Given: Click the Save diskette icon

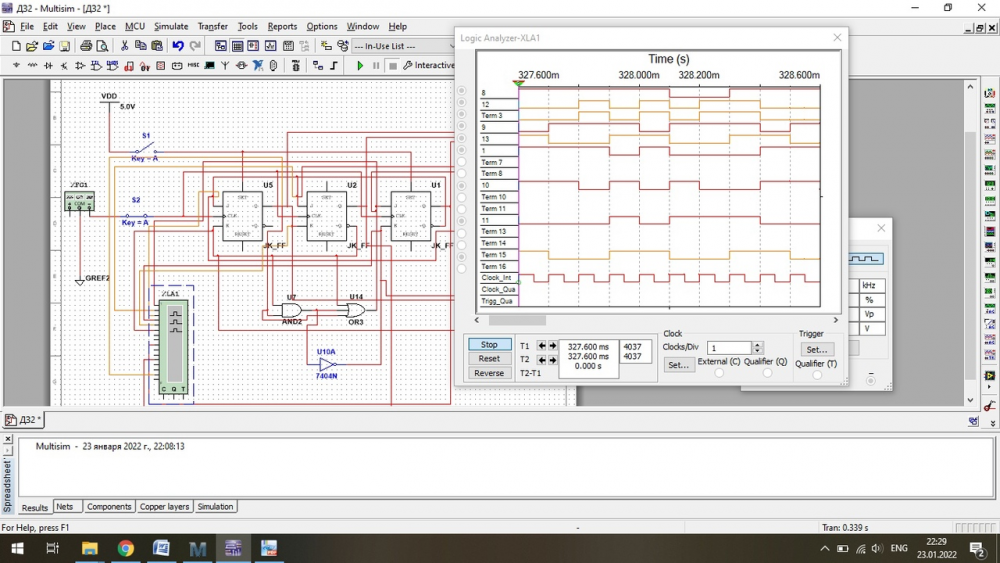Looking at the screenshot, I should (65, 46).
